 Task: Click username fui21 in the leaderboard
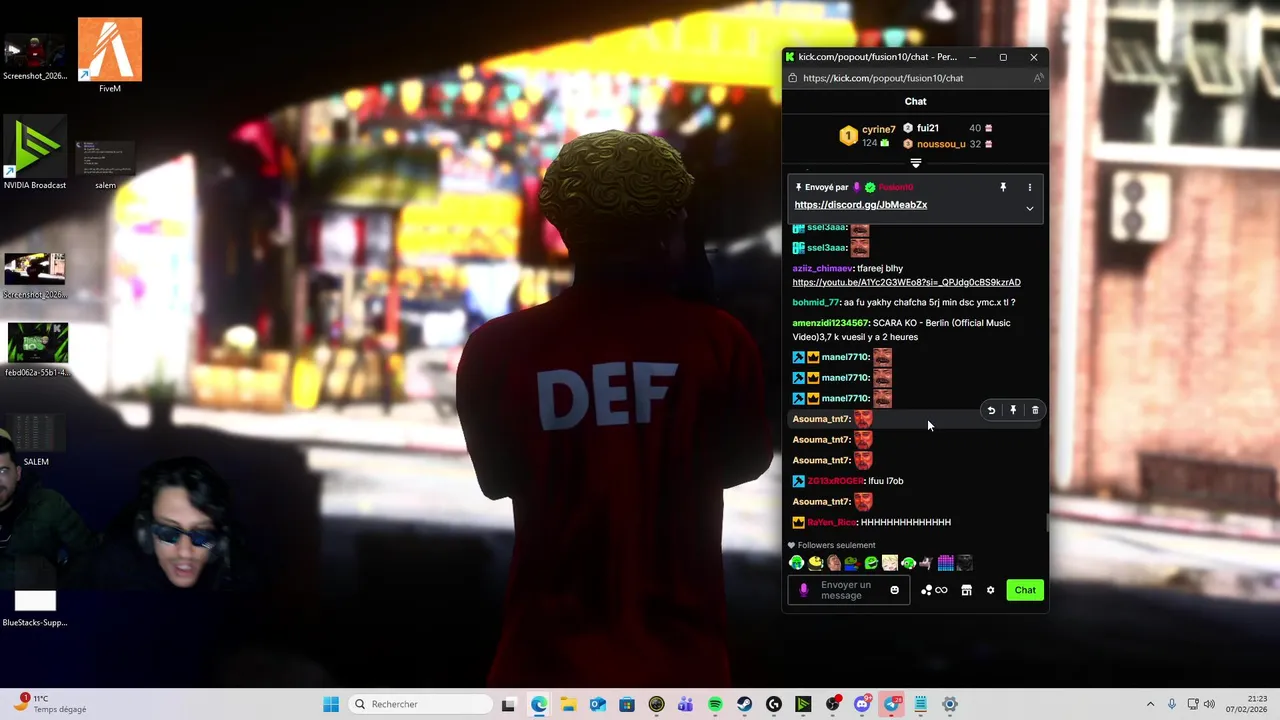(x=927, y=128)
